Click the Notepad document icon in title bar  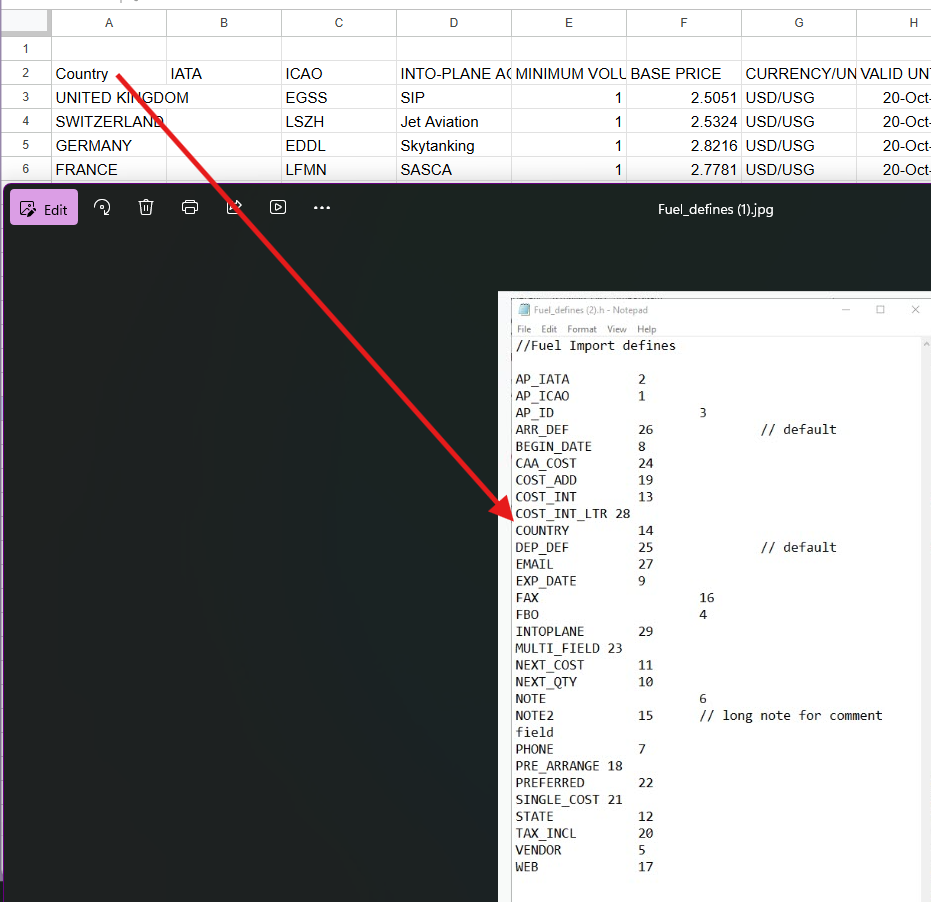tap(524, 310)
